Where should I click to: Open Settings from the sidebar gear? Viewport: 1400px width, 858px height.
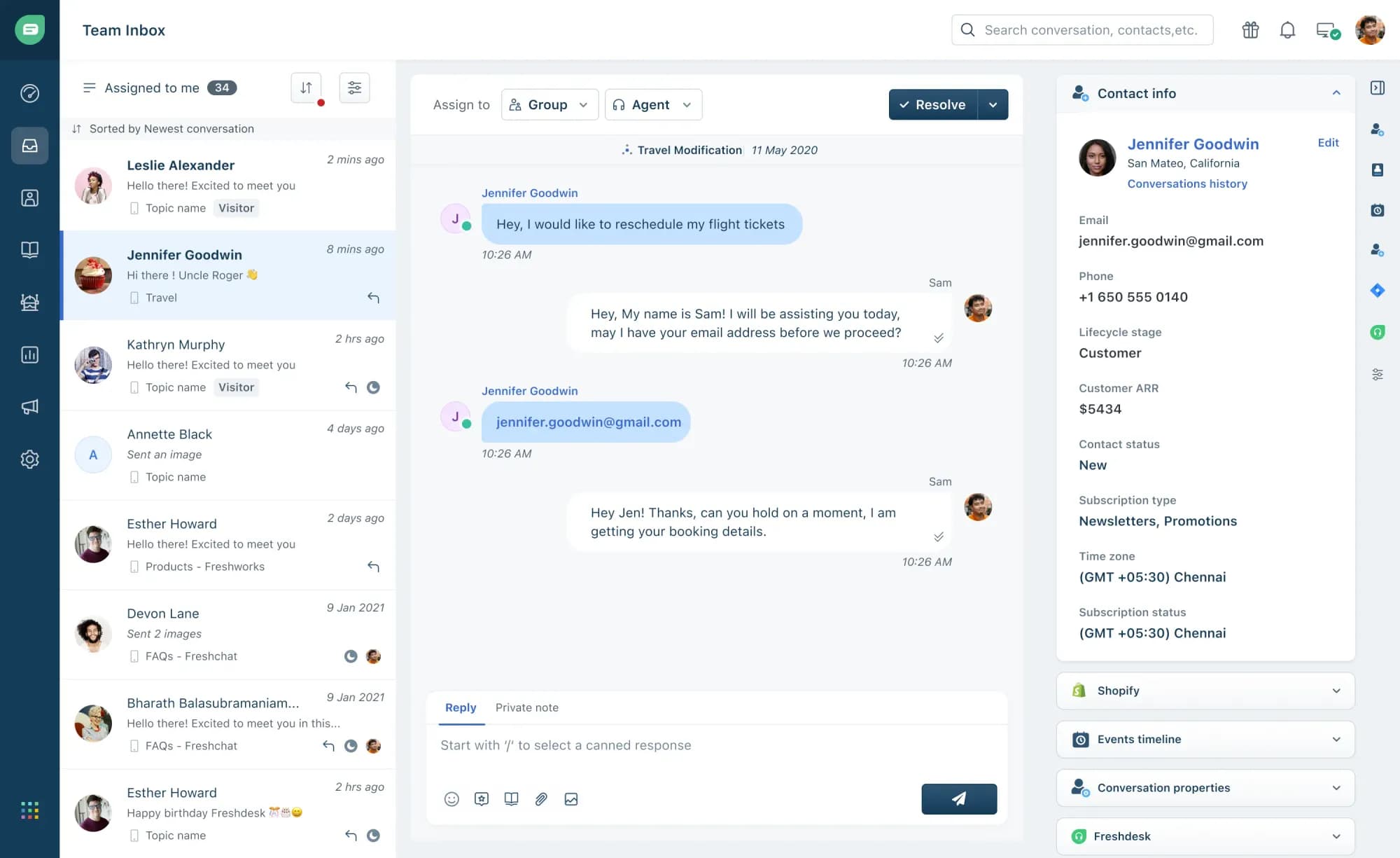(29, 459)
